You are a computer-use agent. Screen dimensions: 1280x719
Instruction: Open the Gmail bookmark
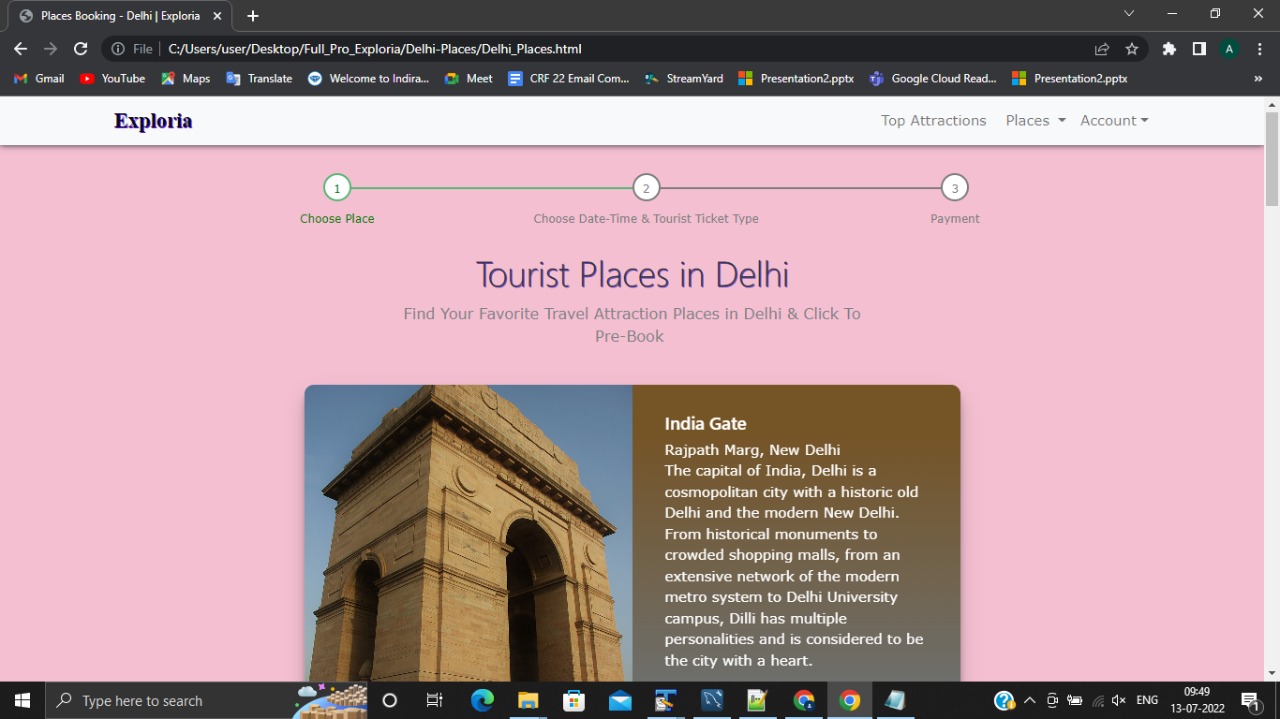[x=39, y=78]
